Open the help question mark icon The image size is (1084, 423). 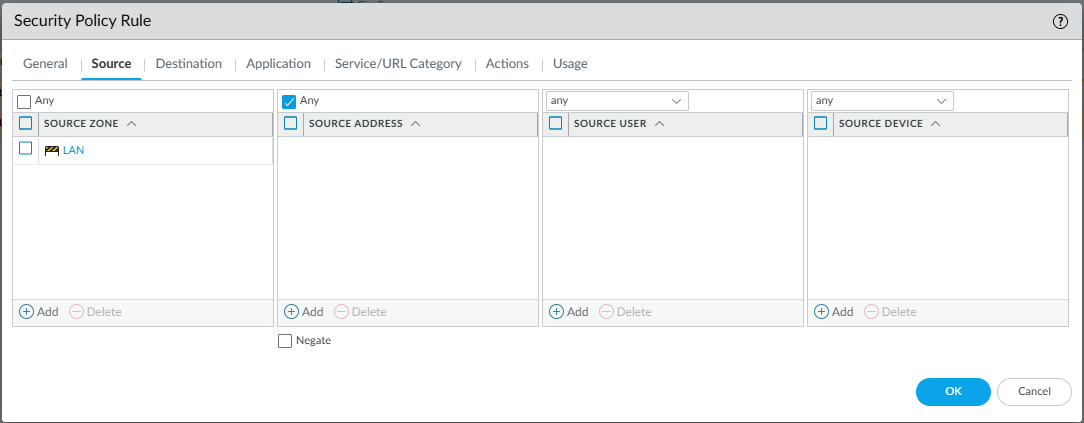(1061, 21)
